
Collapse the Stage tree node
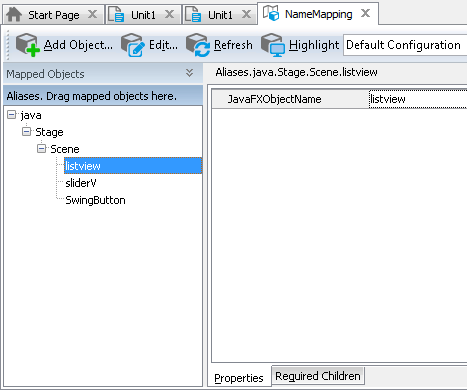(26, 132)
